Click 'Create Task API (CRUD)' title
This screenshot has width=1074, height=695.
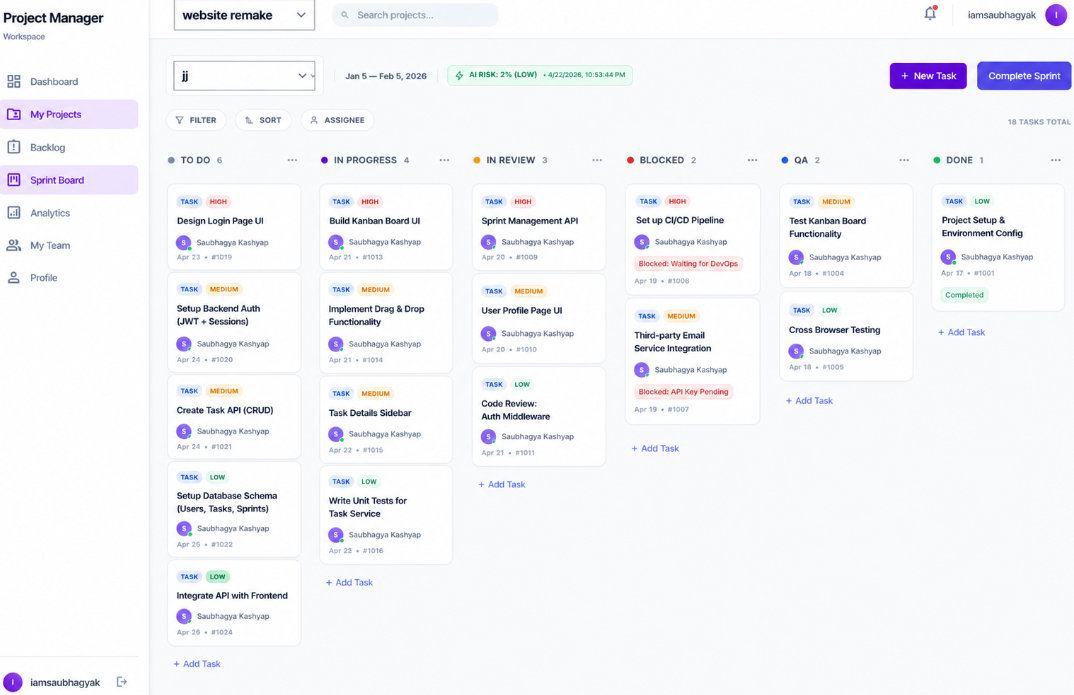coord(225,410)
